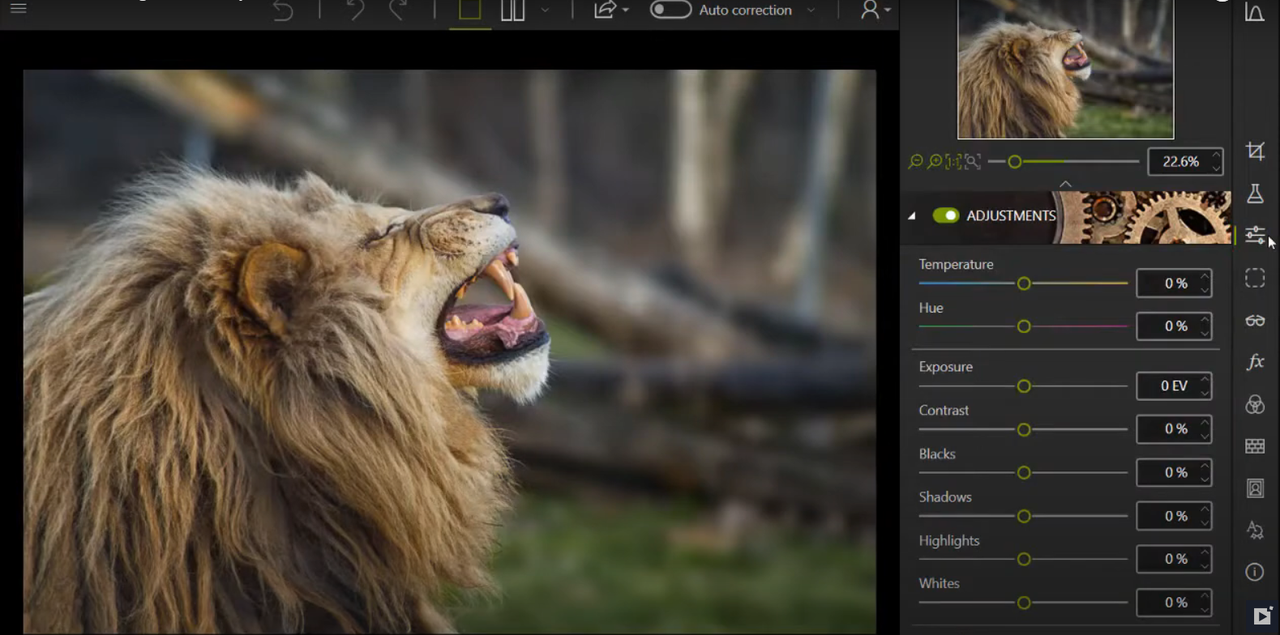This screenshot has height=635, width=1280.
Task: Disable the Adjustments toggle switch
Action: 945,215
